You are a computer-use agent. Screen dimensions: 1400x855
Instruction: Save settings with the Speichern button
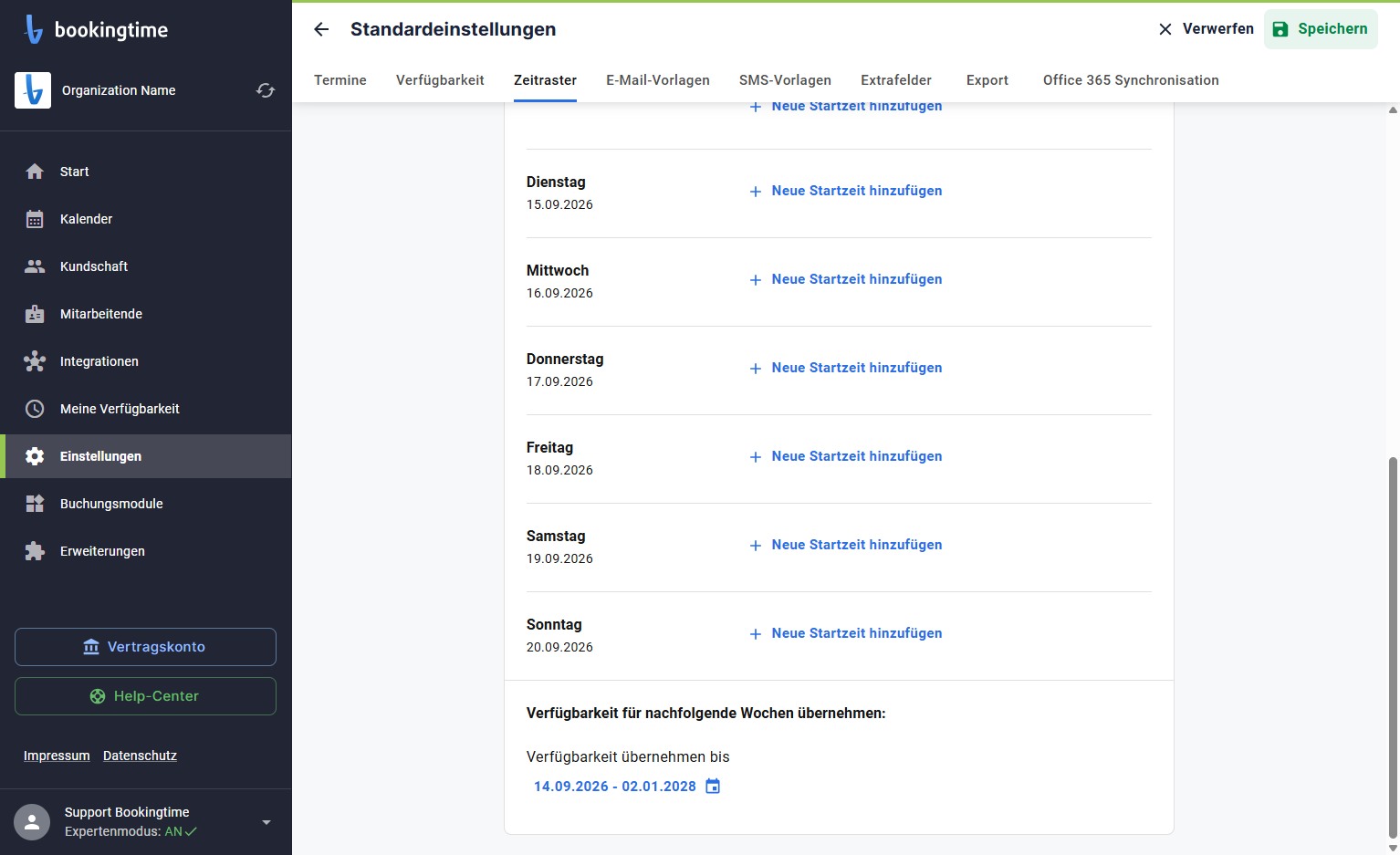(x=1321, y=29)
